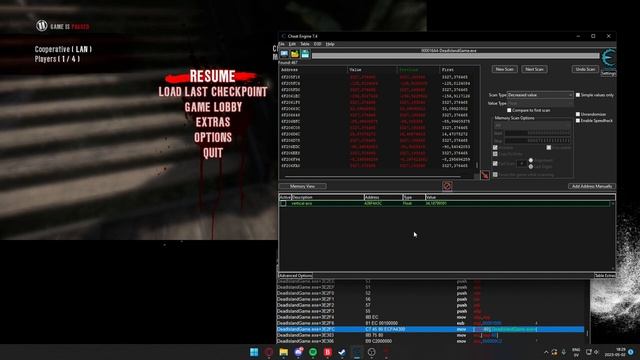Click the active Cheat Engine taskbar icon
The image size is (640, 360).
[357, 352]
